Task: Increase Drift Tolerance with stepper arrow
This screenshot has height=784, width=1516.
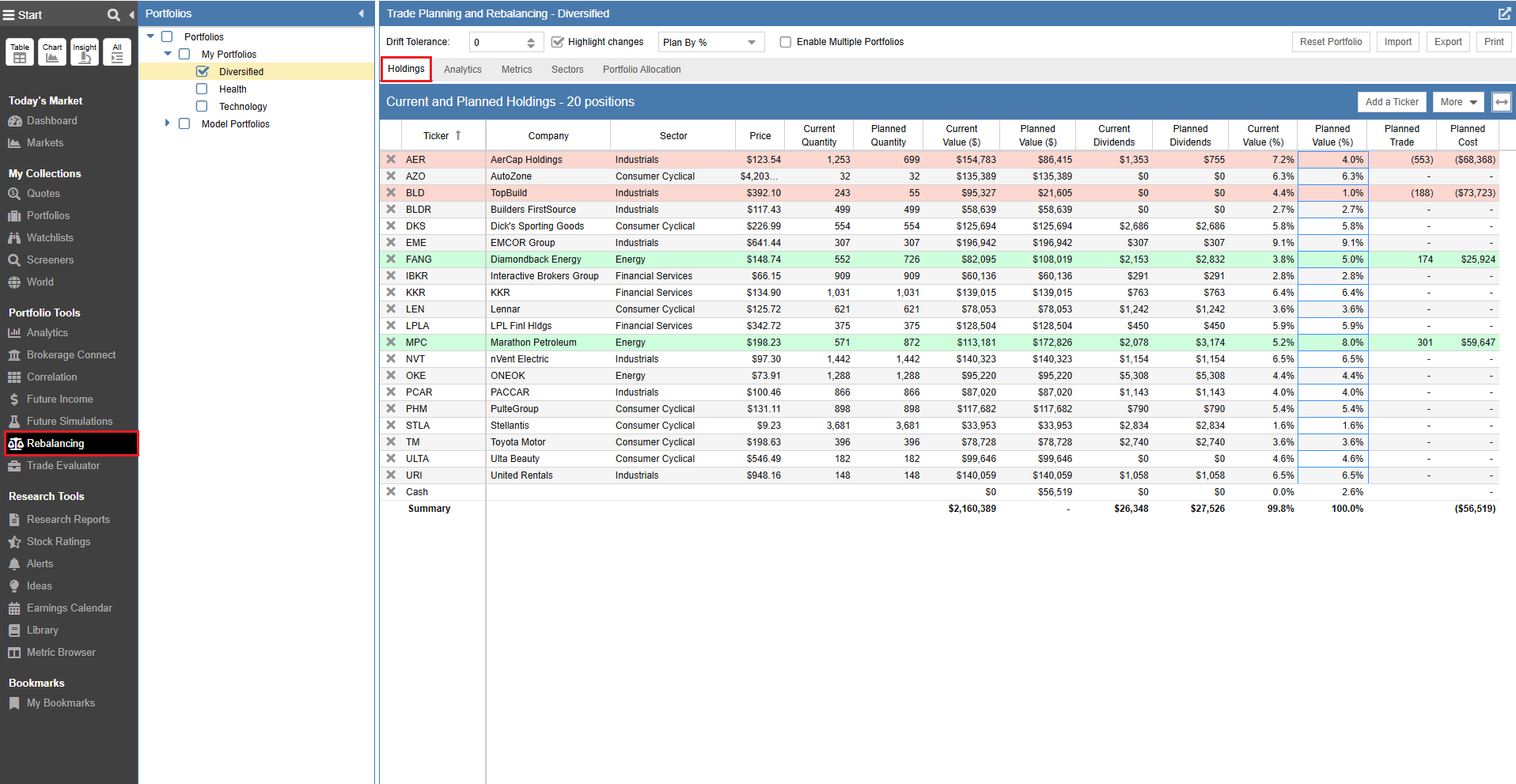Action: [531, 38]
